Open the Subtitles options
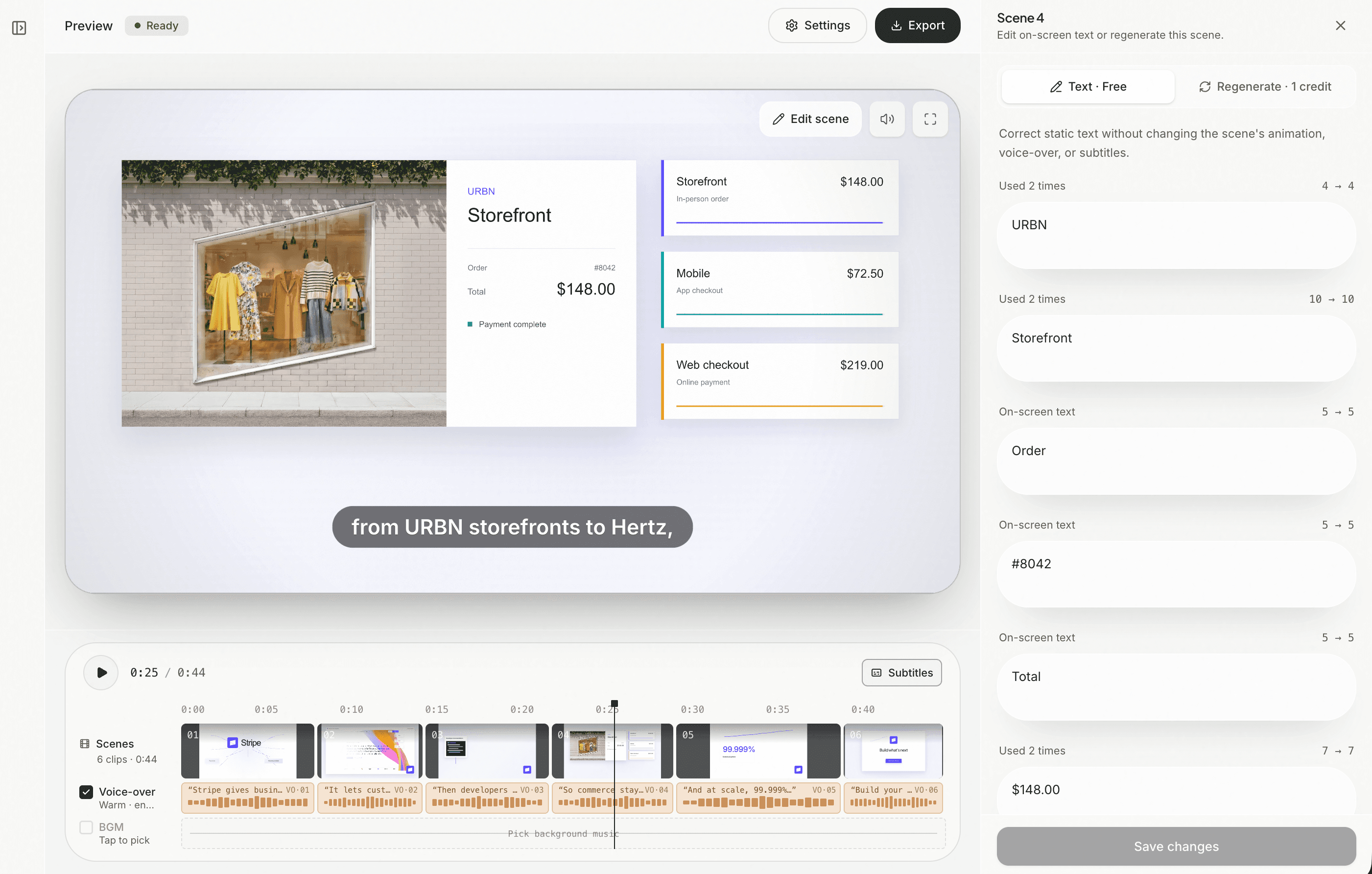1372x874 pixels. coord(901,673)
